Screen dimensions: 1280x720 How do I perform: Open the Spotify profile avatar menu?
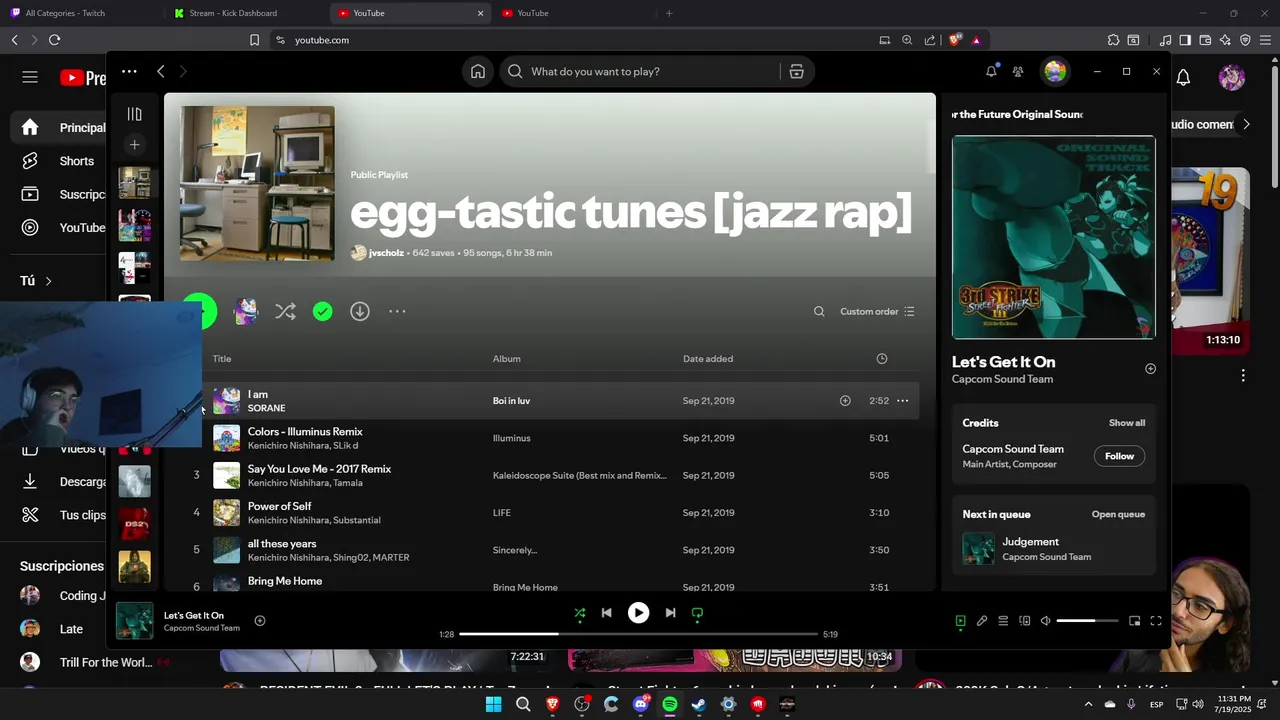1055,71
